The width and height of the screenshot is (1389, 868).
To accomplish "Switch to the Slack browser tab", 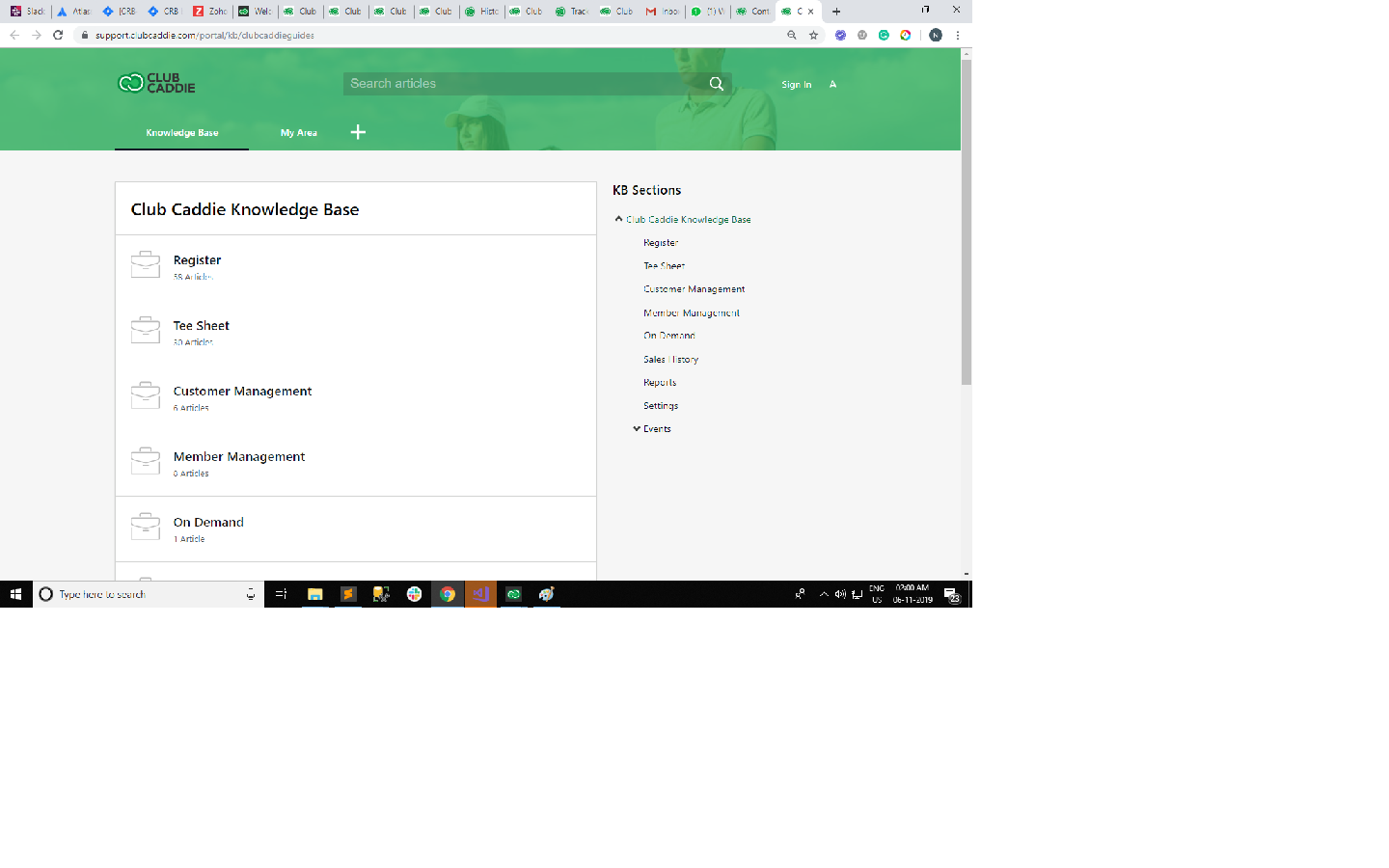I will pyautogui.click(x=28, y=12).
